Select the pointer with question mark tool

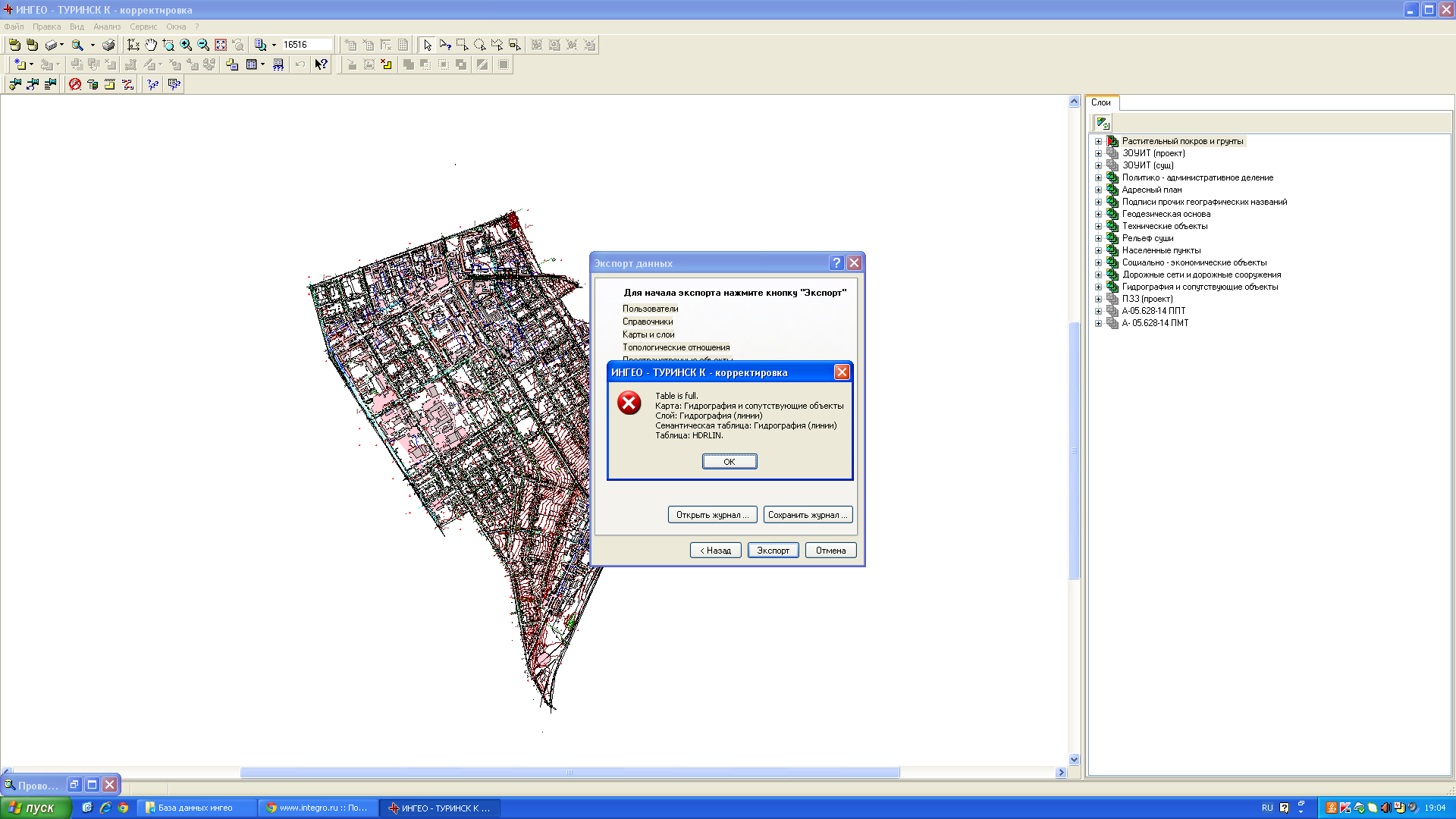click(x=445, y=45)
